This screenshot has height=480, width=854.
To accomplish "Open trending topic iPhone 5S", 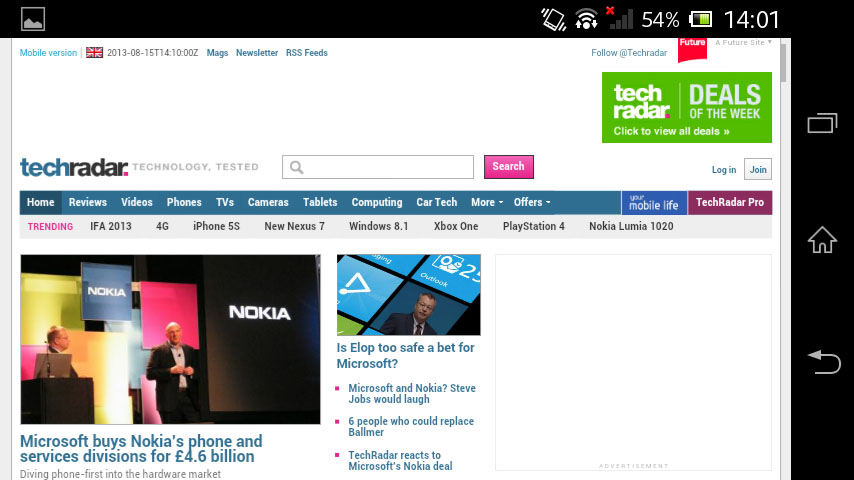I will tap(216, 226).
